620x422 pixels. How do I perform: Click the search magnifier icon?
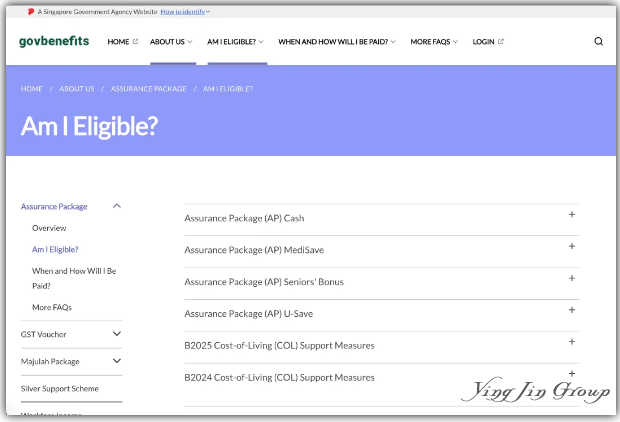[x=598, y=42]
